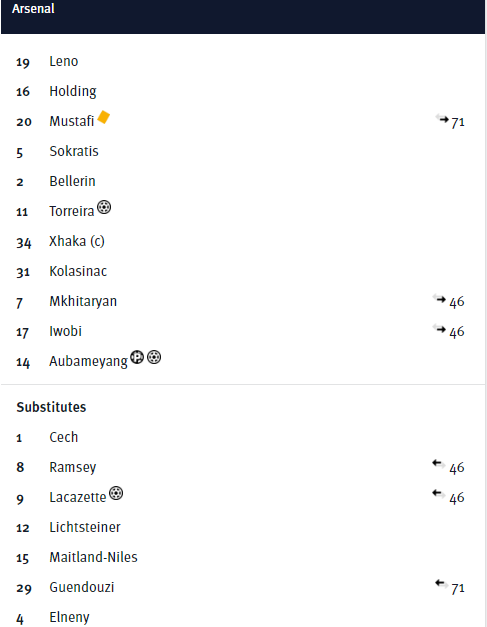Click Aubameyang's second goal ball icon

point(154,357)
